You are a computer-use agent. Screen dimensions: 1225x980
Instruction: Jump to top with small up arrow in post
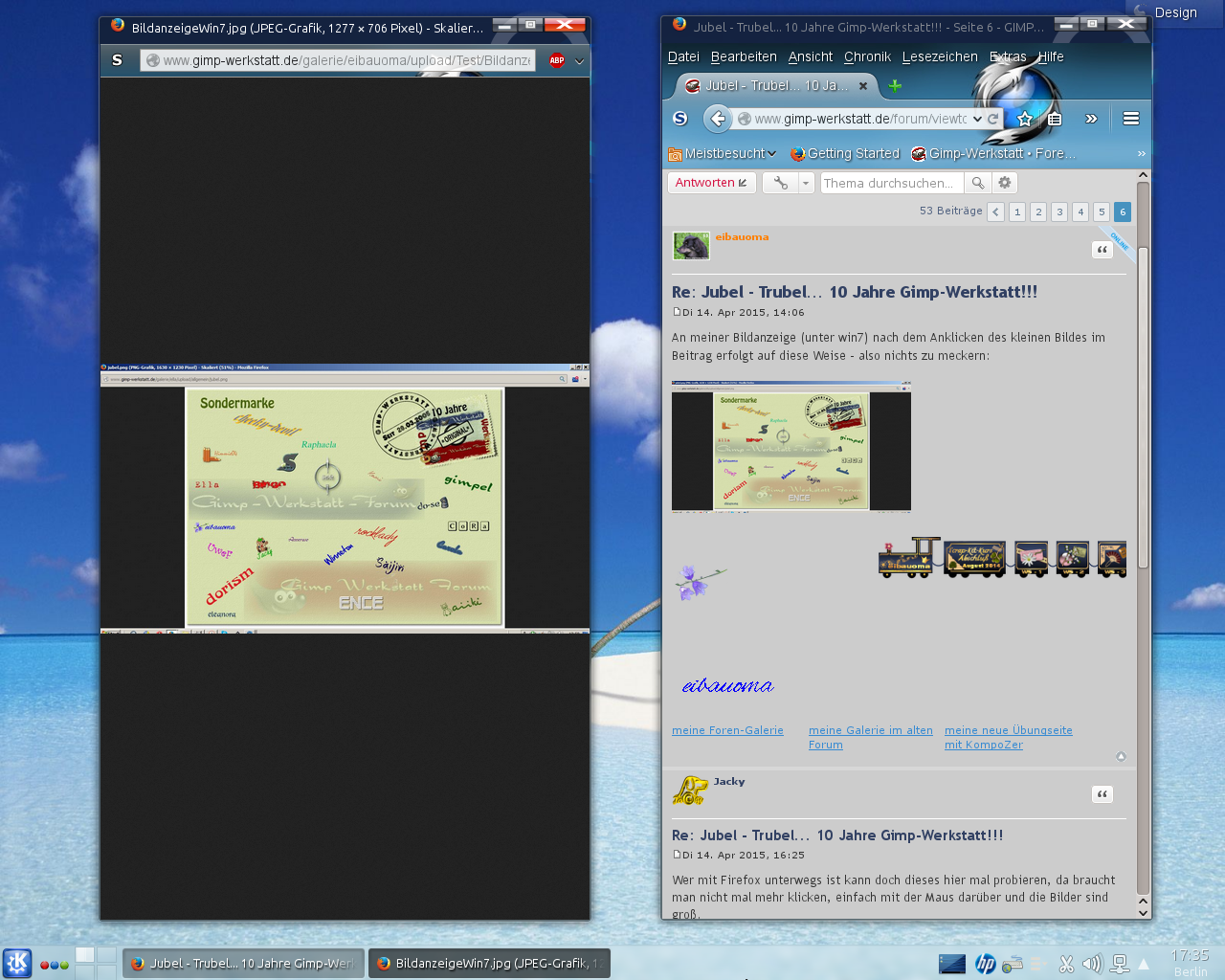click(x=1121, y=756)
